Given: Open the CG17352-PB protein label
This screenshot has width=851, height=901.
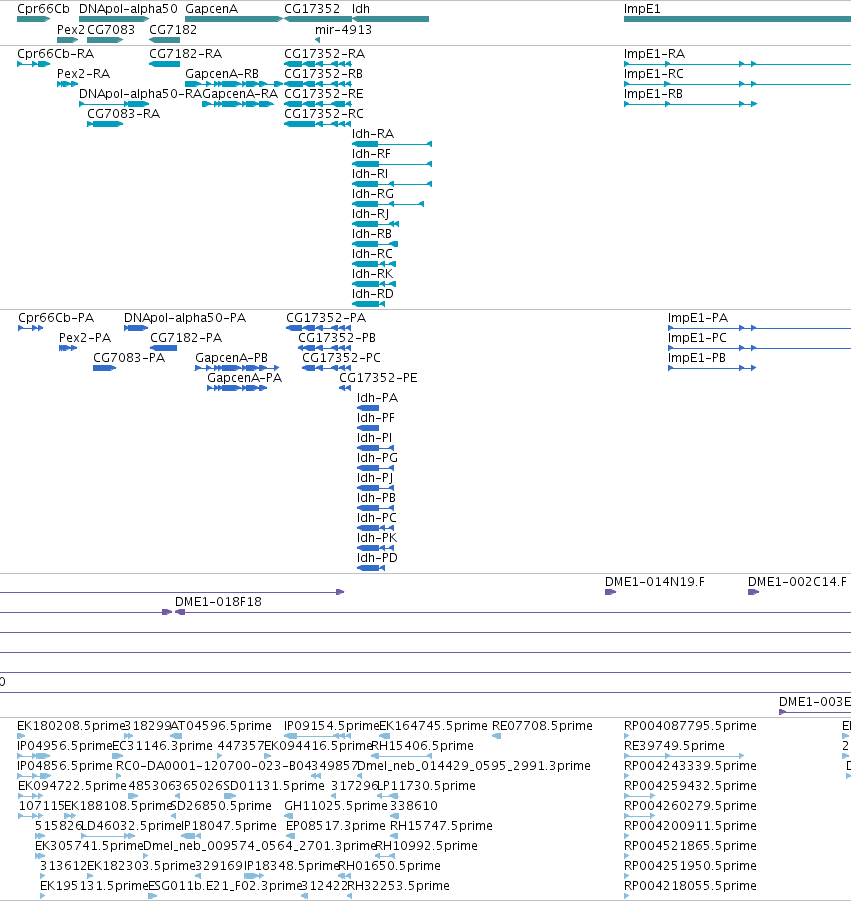Looking at the screenshot, I should [337, 338].
